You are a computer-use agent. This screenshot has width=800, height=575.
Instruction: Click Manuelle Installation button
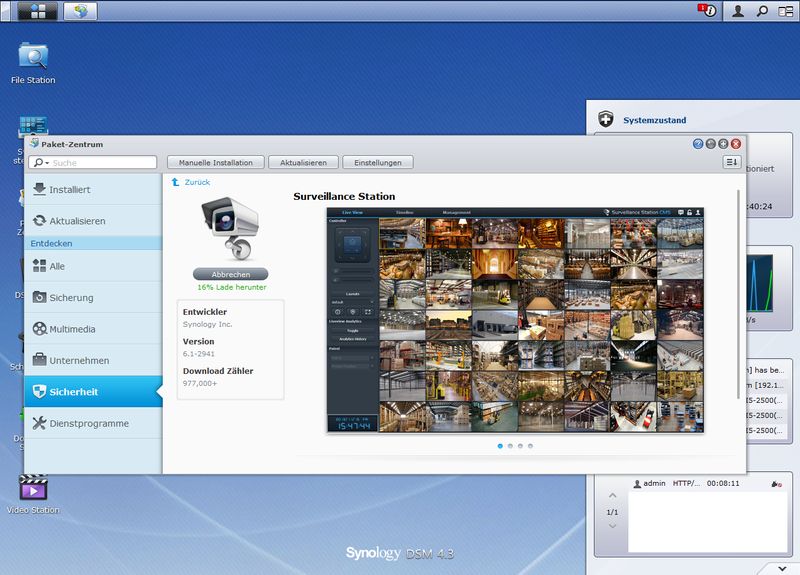click(215, 162)
